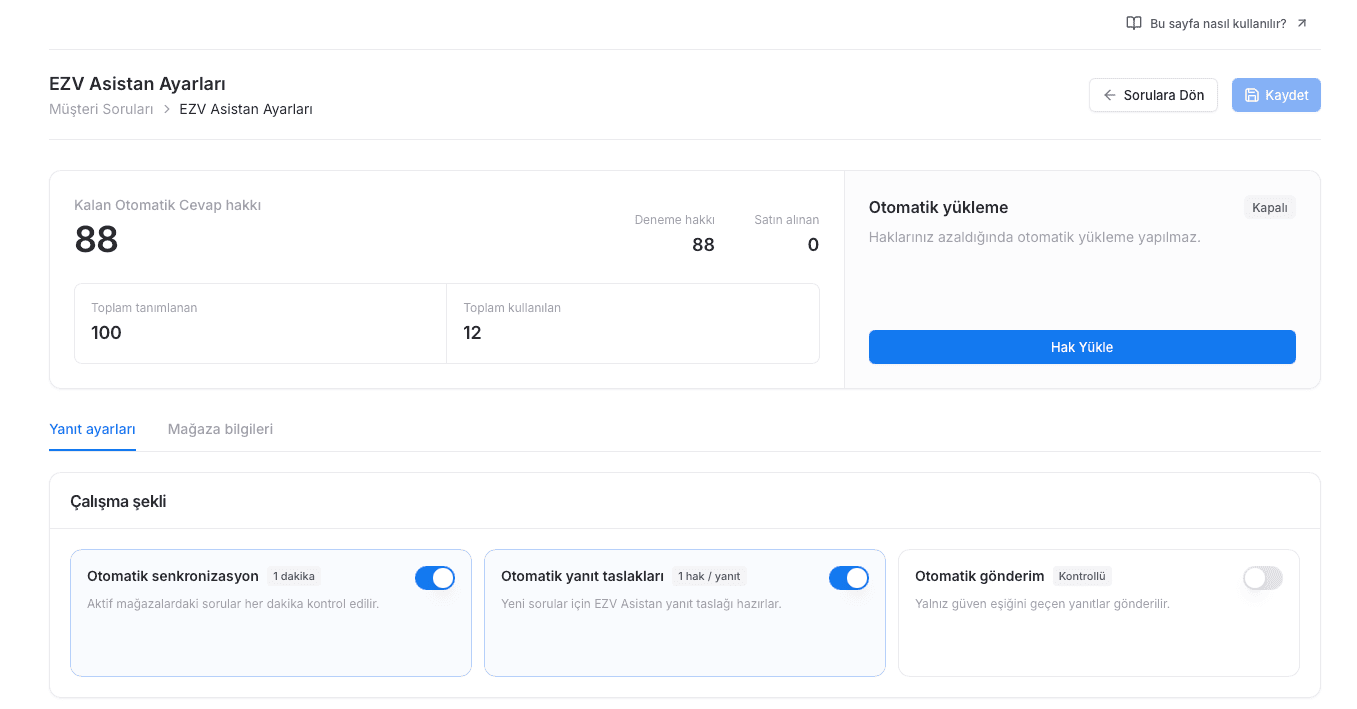Enable the Otomatik gönderim toggle
This screenshot has height=709, width=1357.
pyautogui.click(x=1263, y=578)
